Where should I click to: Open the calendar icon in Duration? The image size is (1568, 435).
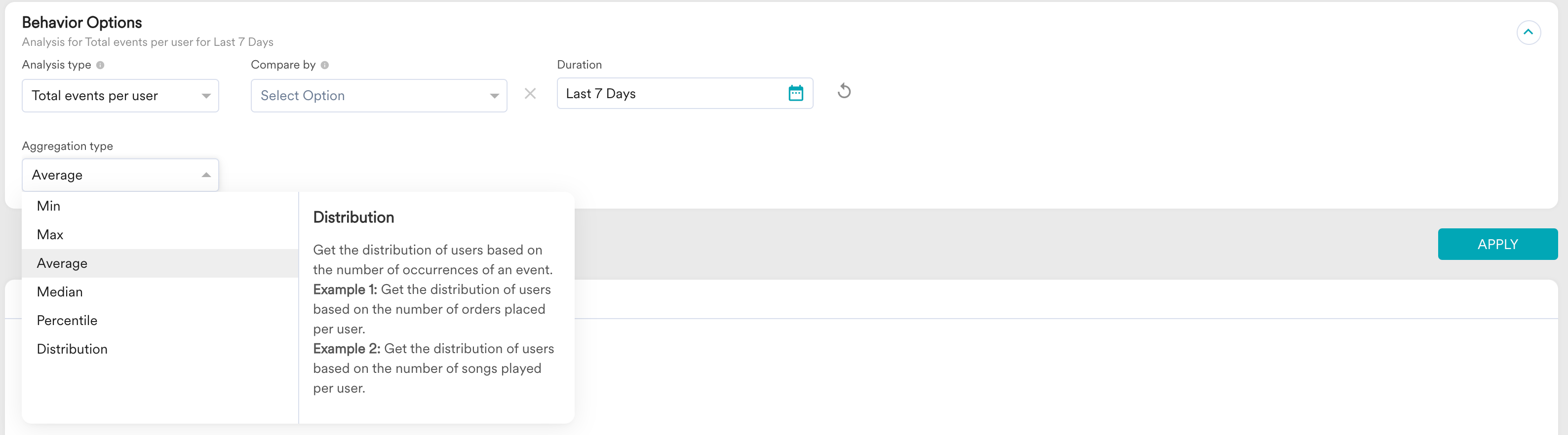(795, 93)
